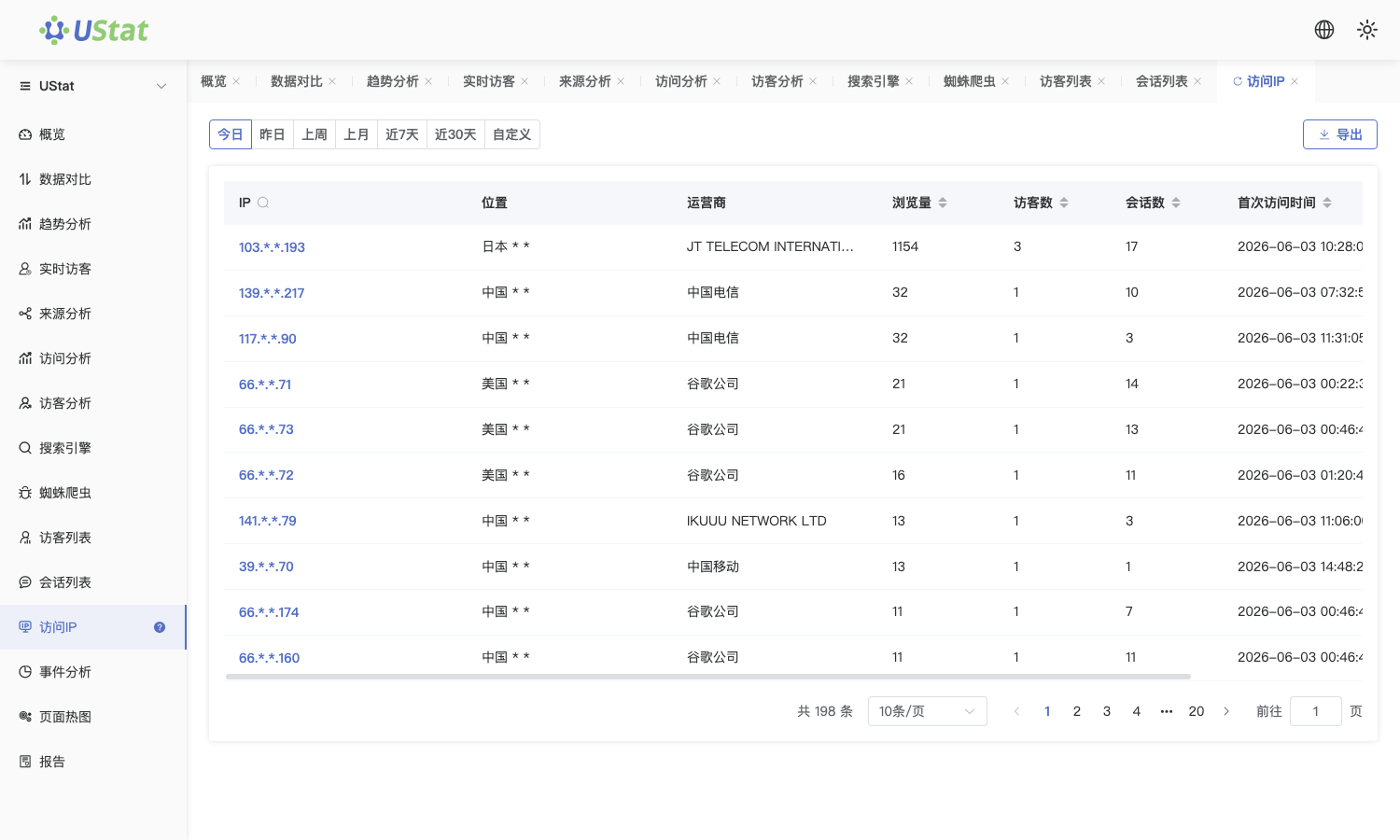Open 访客列表 in the sidebar
1400x840 pixels.
tap(93, 538)
